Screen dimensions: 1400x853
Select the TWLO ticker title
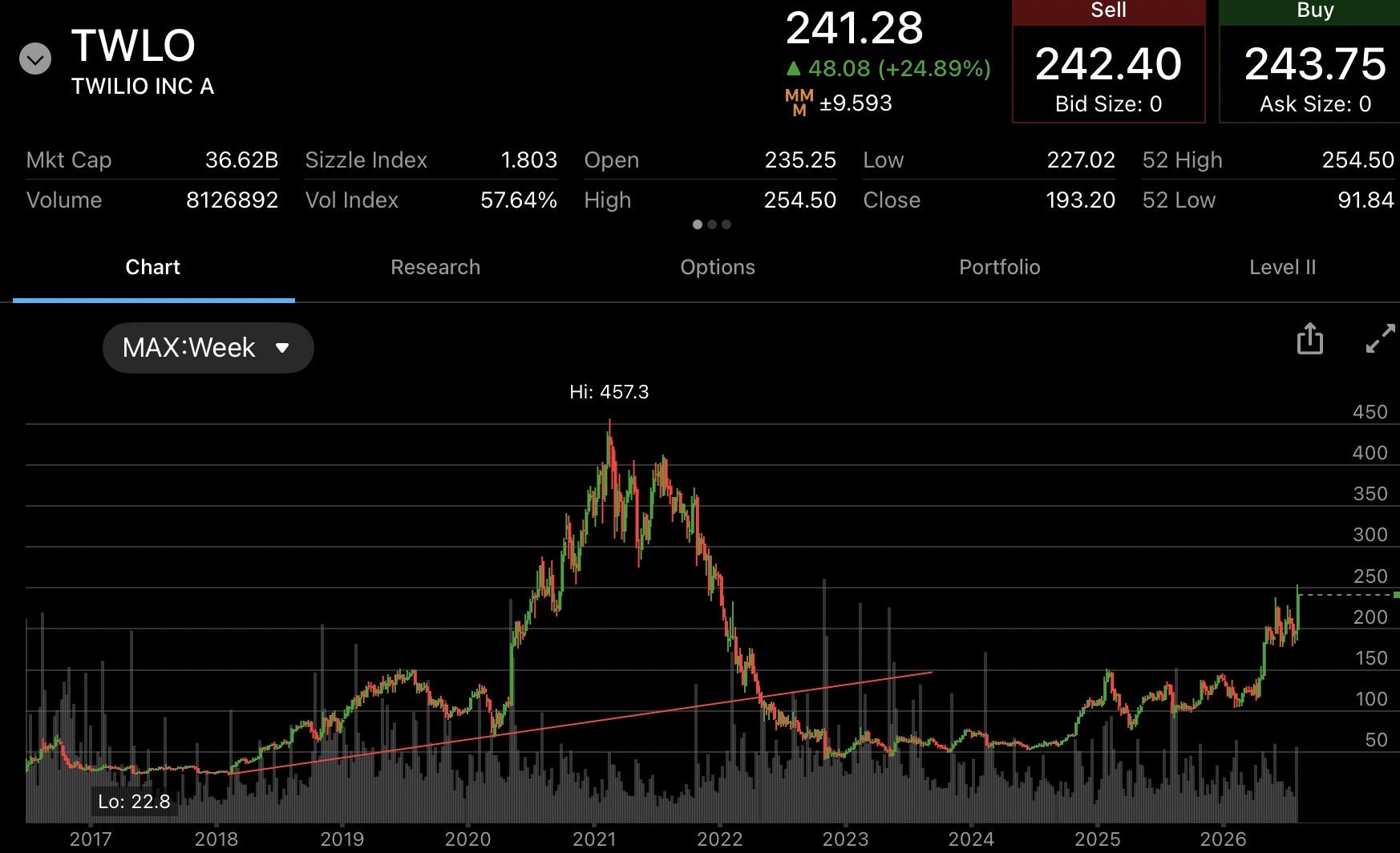pyautogui.click(x=133, y=46)
